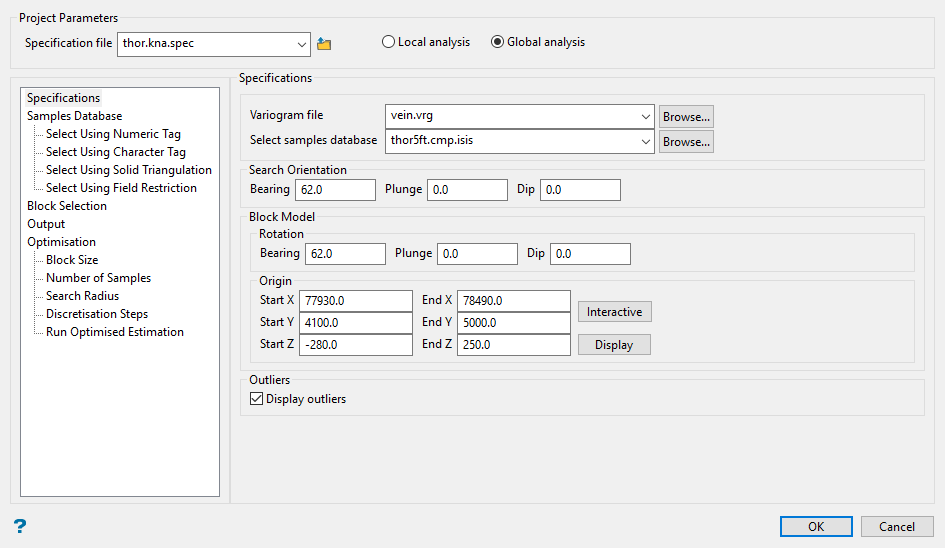Expand the Specification file dropdown
This screenshot has width=945, height=548.
pos(303,44)
